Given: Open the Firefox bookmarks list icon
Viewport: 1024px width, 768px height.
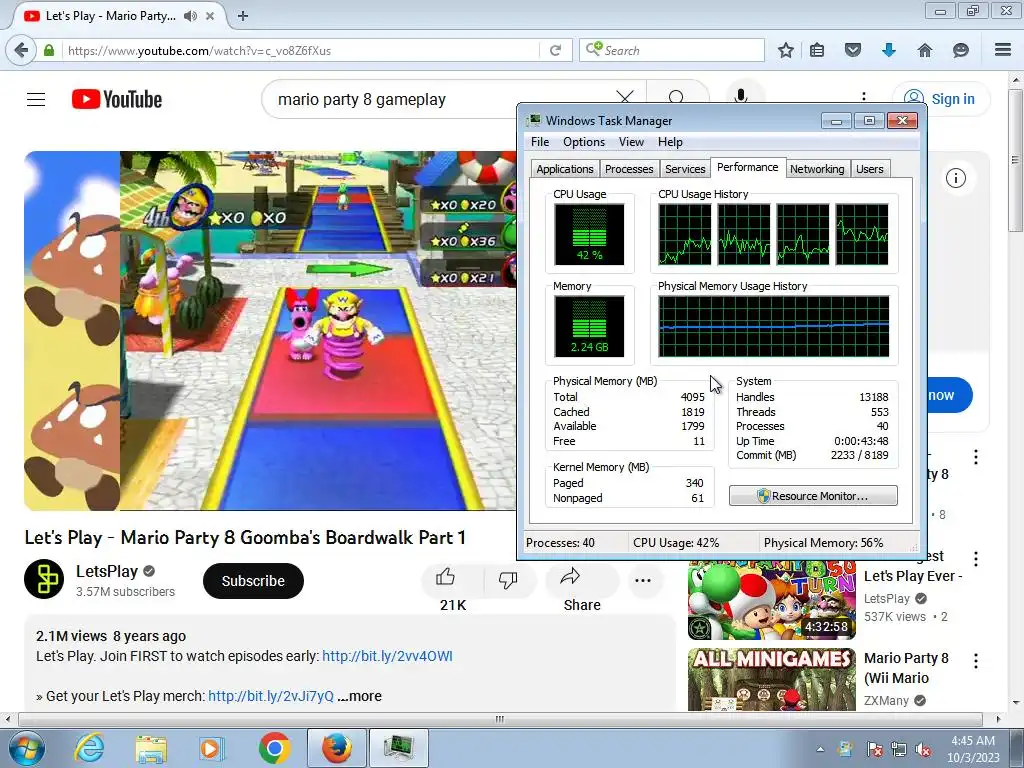Looking at the screenshot, I should [x=817, y=50].
